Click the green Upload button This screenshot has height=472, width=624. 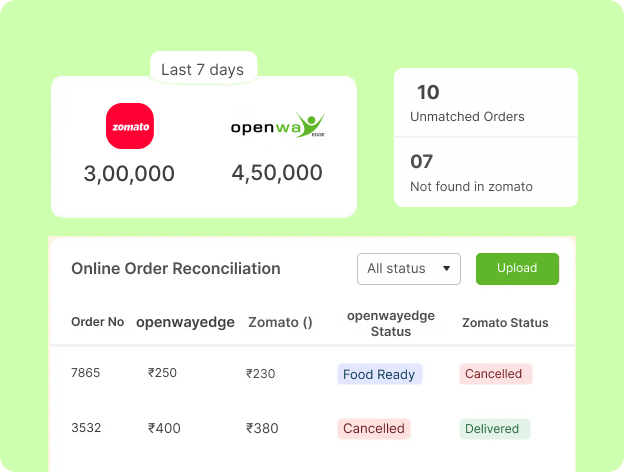[517, 269]
